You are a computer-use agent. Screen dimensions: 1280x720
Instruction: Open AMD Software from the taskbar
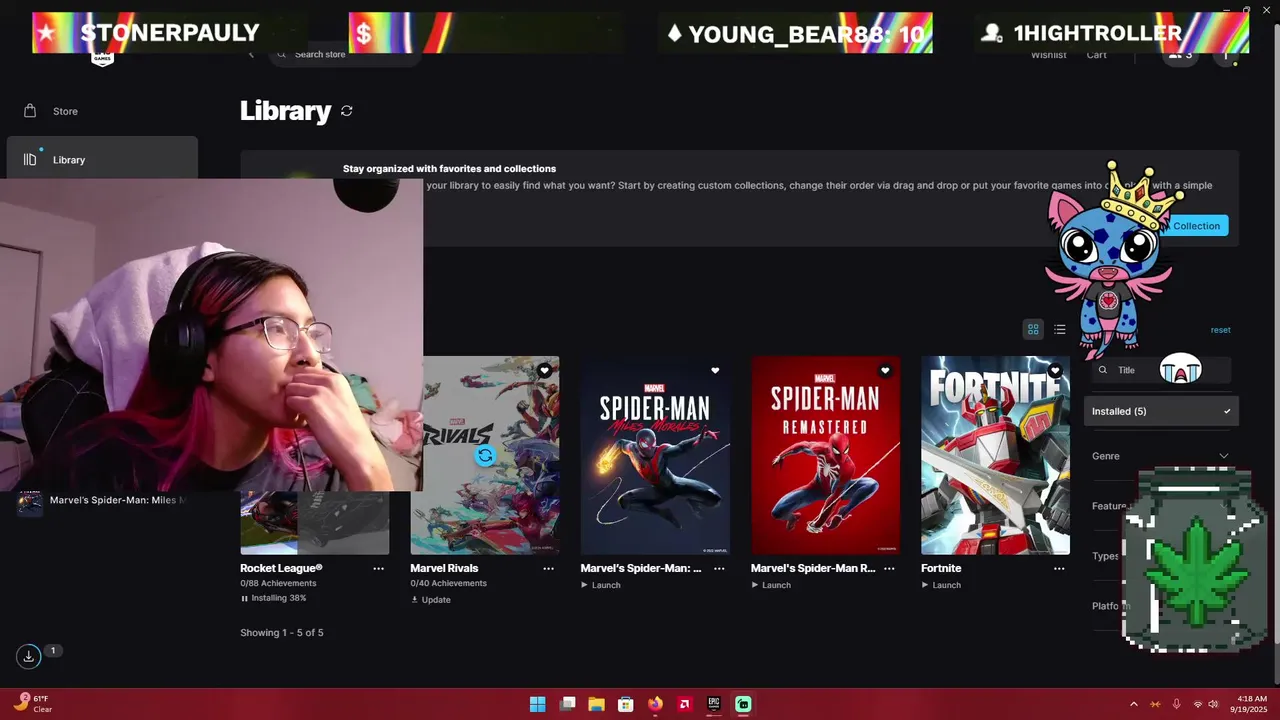pos(684,704)
